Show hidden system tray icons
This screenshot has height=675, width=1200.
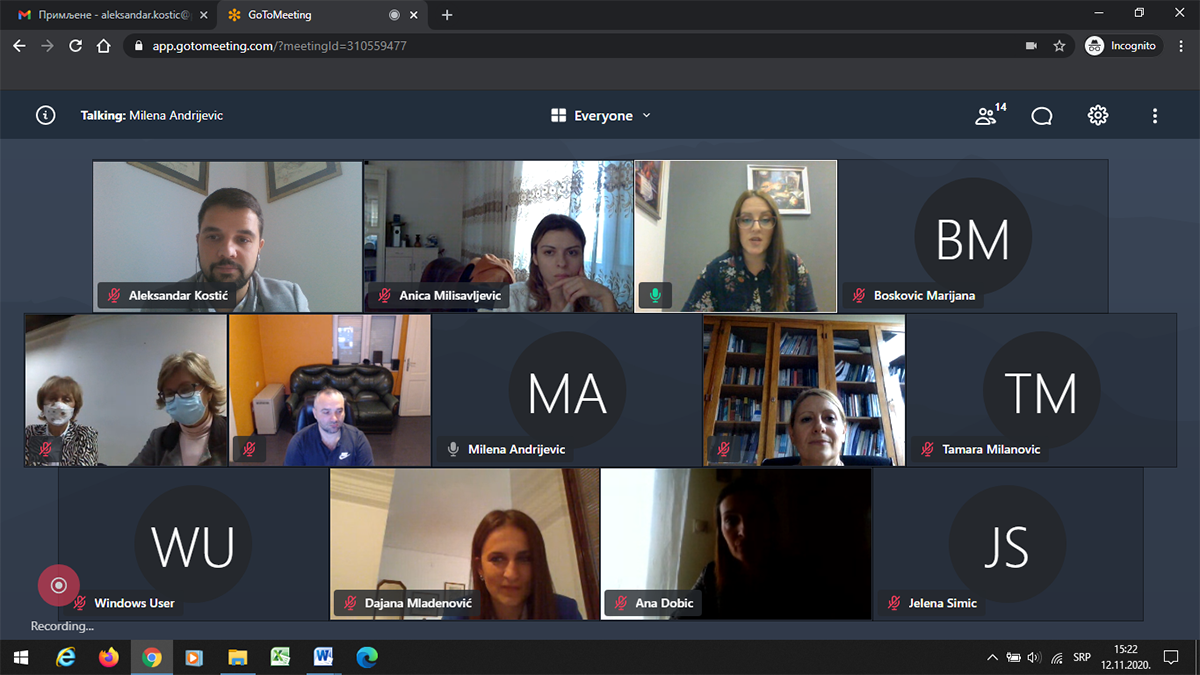coord(992,657)
